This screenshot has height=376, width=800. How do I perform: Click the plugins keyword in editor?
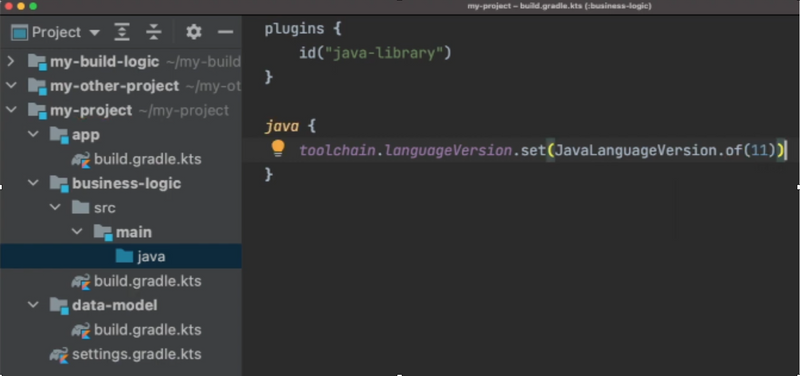[294, 29]
